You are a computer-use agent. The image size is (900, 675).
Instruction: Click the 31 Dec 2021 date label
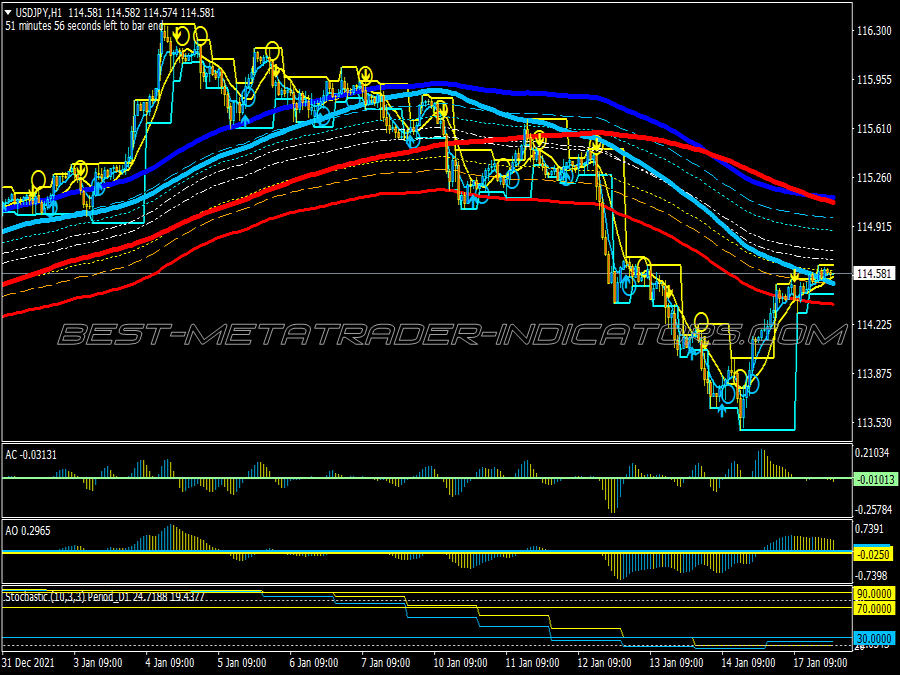(29, 662)
